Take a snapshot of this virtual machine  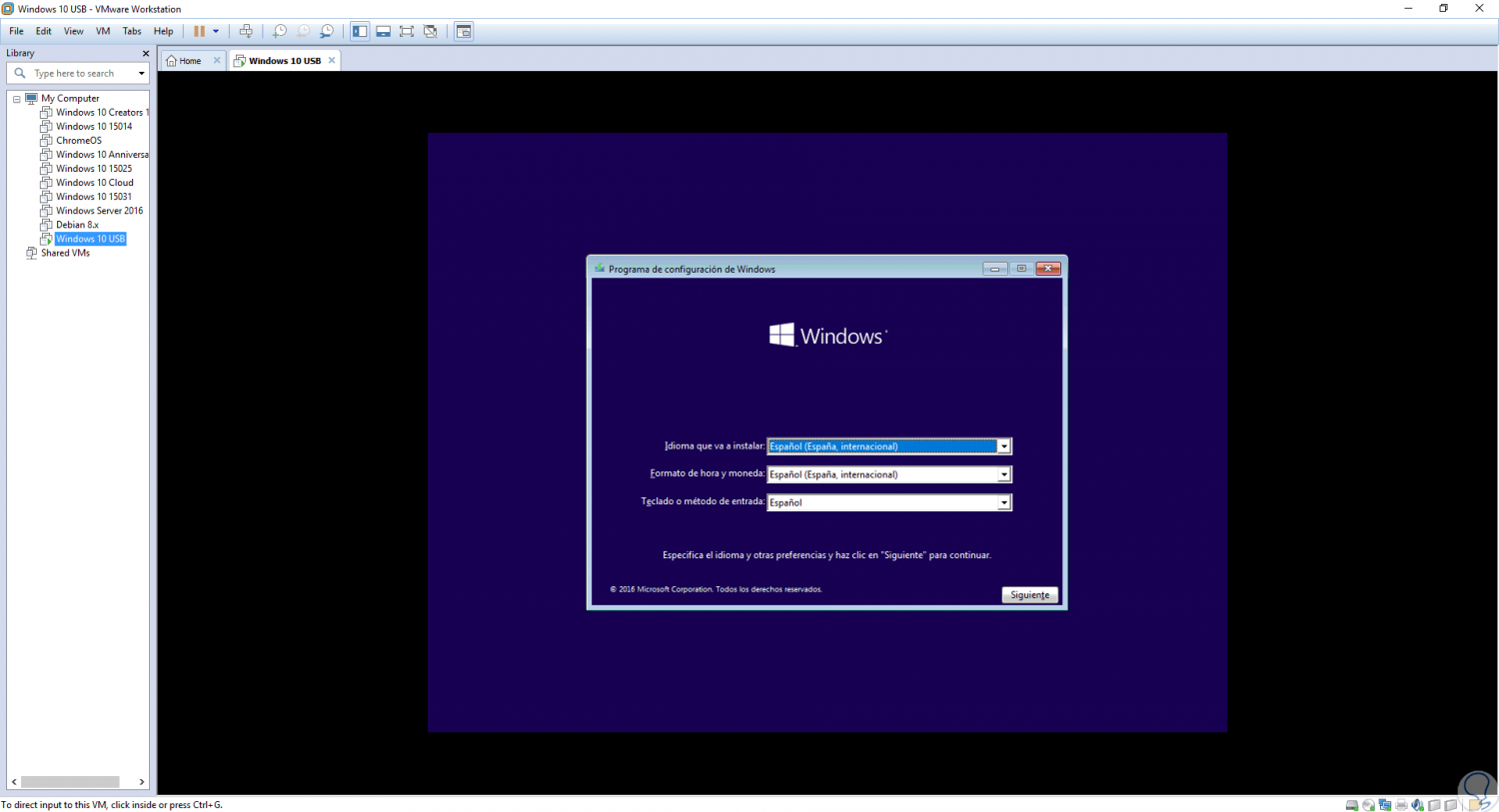[x=280, y=31]
